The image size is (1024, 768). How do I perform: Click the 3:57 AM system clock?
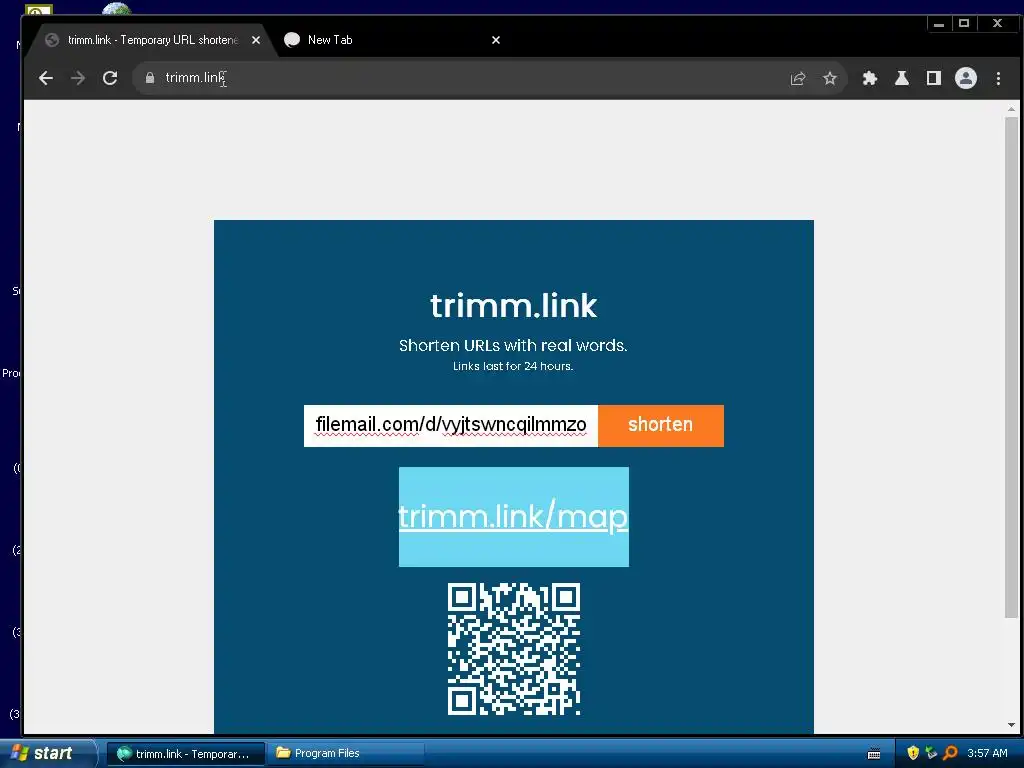pyautogui.click(x=987, y=753)
